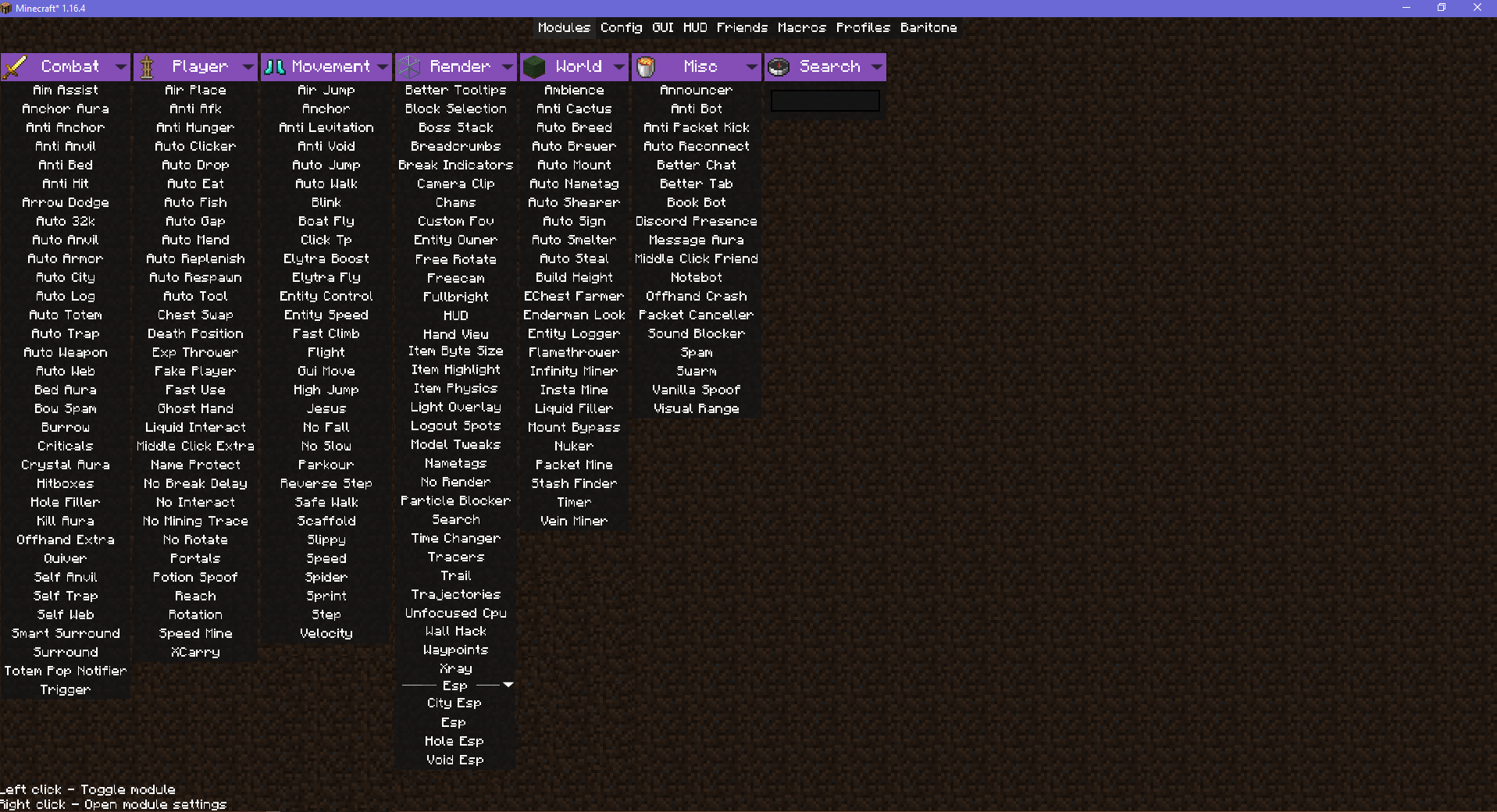Click the World category block icon
1497x812 pixels.
click(x=534, y=67)
